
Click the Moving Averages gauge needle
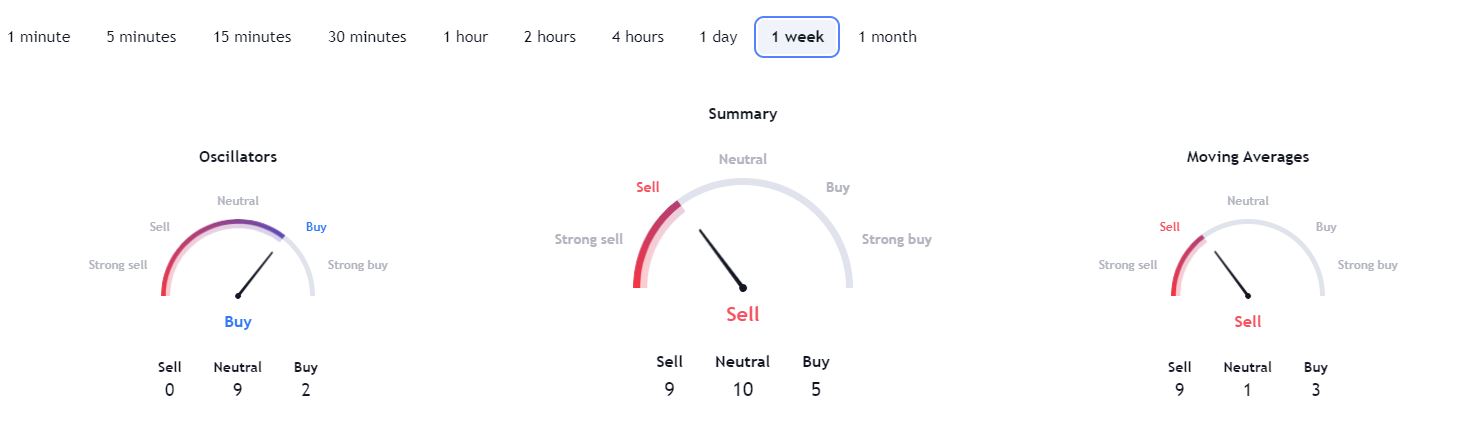tap(1232, 274)
